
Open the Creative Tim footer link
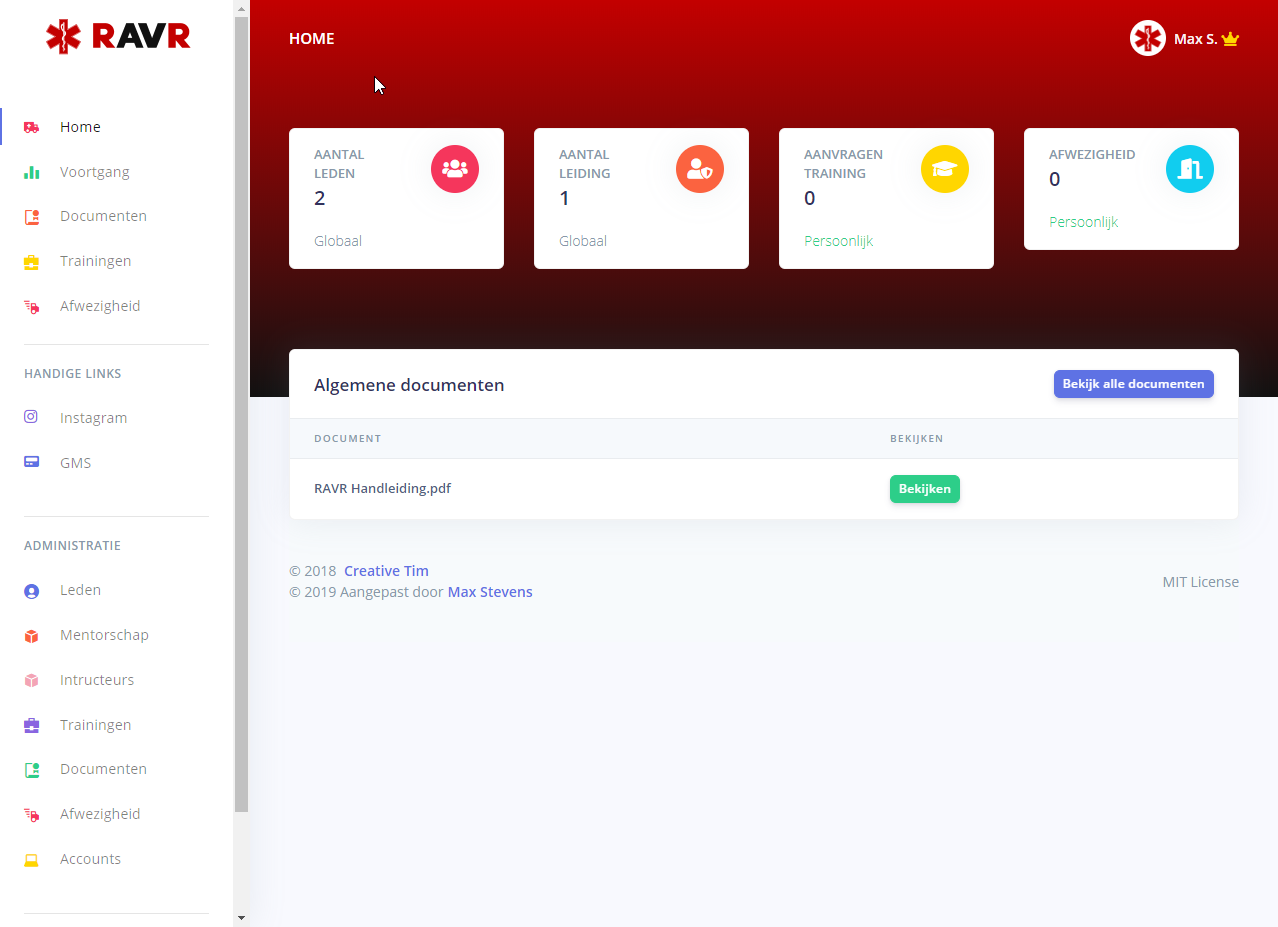pyautogui.click(x=386, y=571)
